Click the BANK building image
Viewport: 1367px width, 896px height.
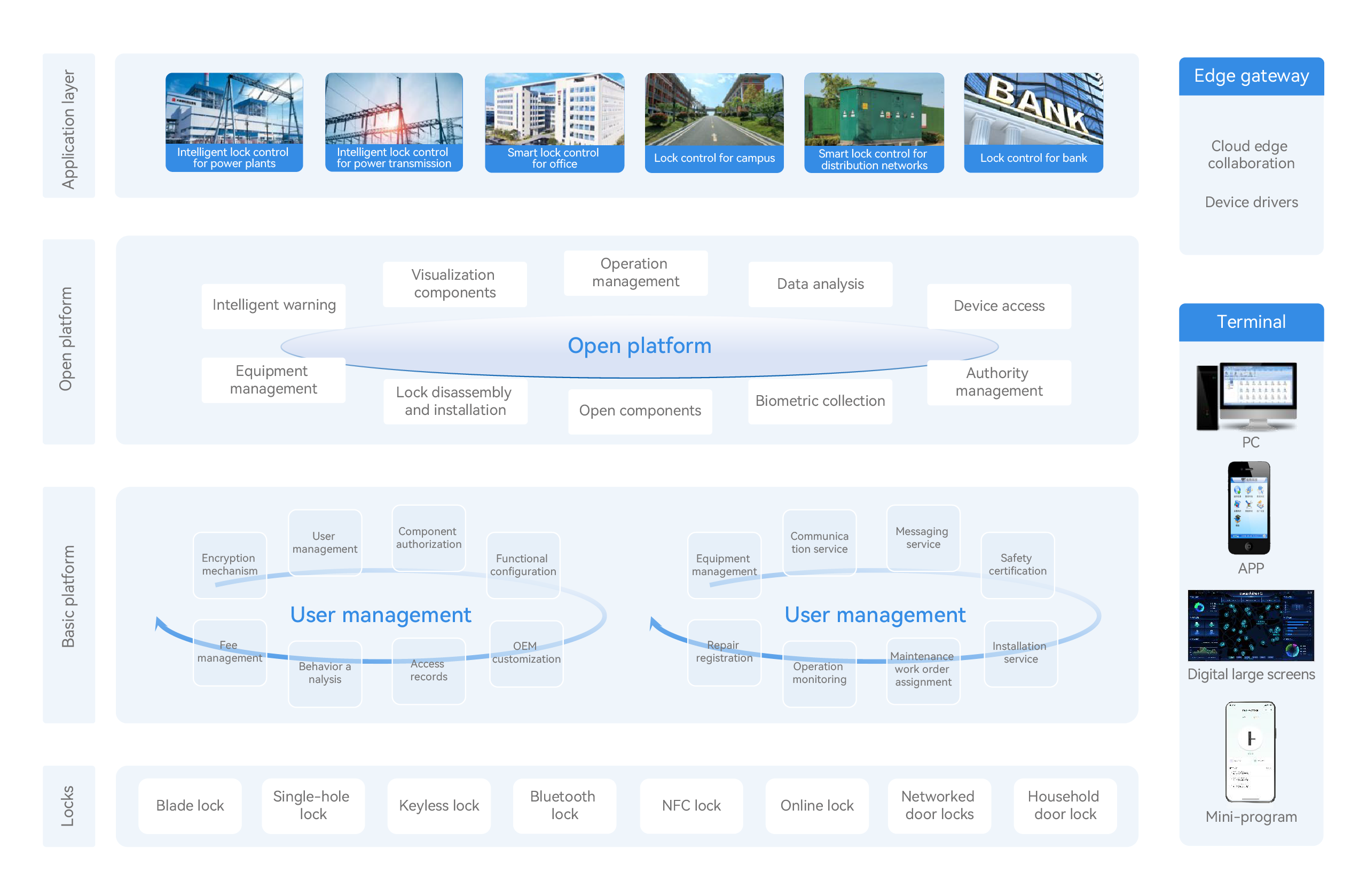1033,108
